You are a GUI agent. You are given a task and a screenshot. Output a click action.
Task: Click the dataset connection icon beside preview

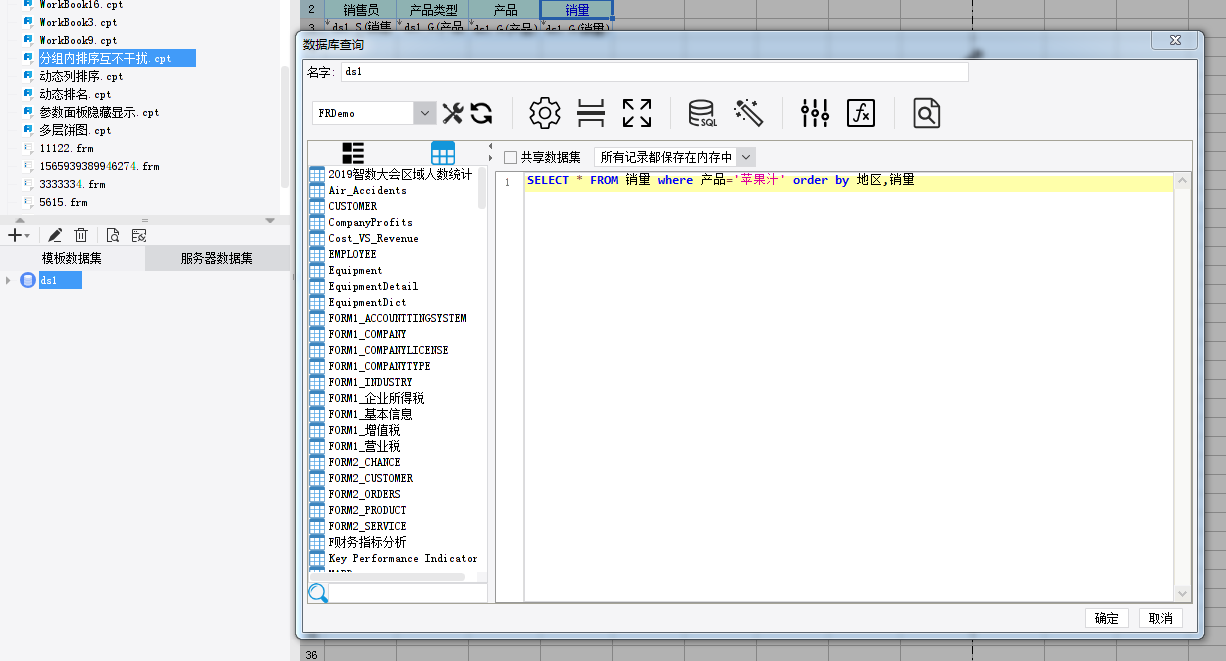coord(139,235)
